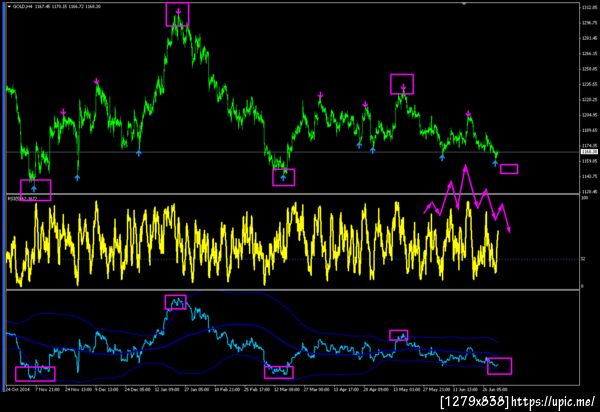600x412 pixels.
Task: Select the 9 Dec 13:00 date label
Action: 107,389
